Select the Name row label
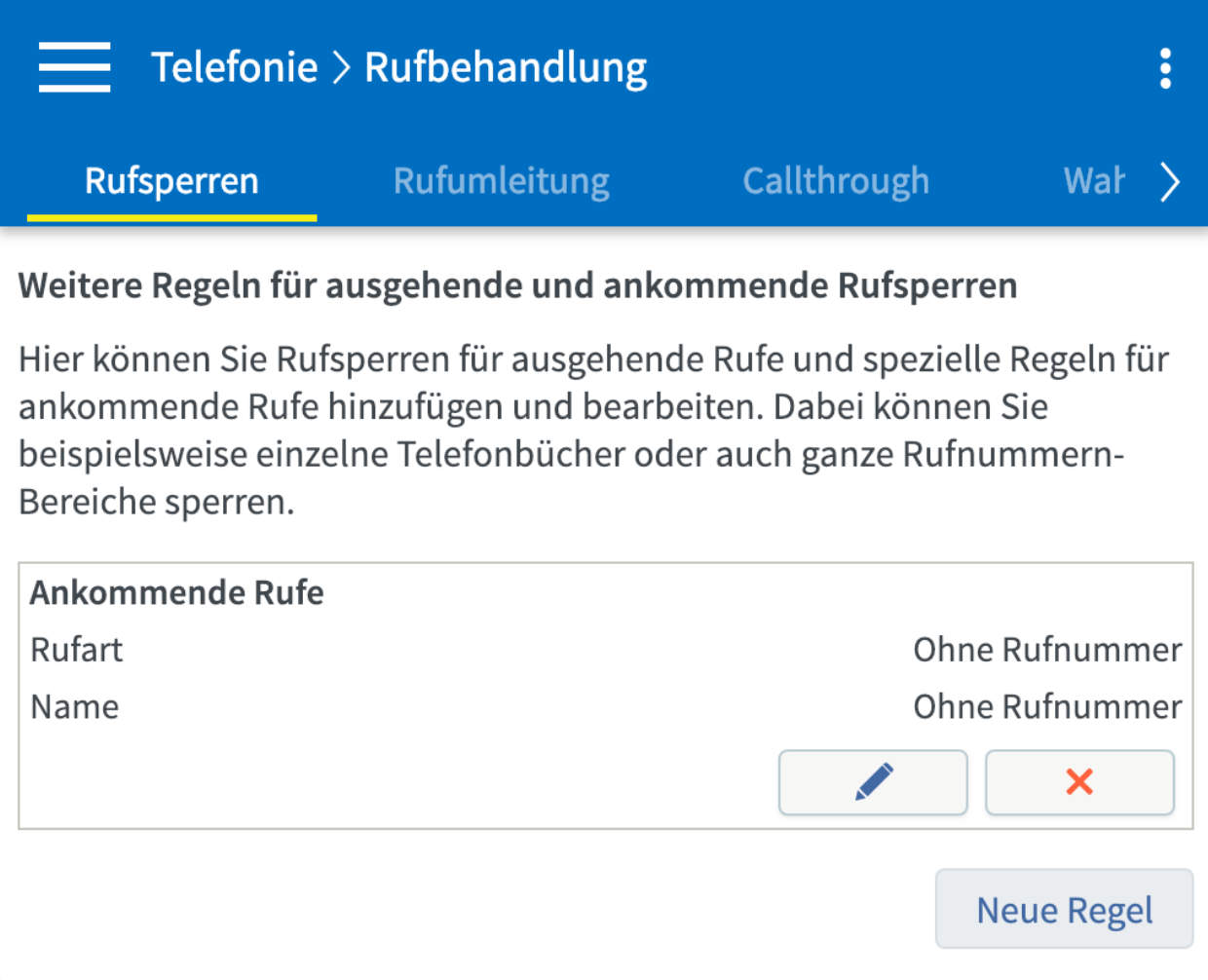1208x980 pixels. point(74,707)
